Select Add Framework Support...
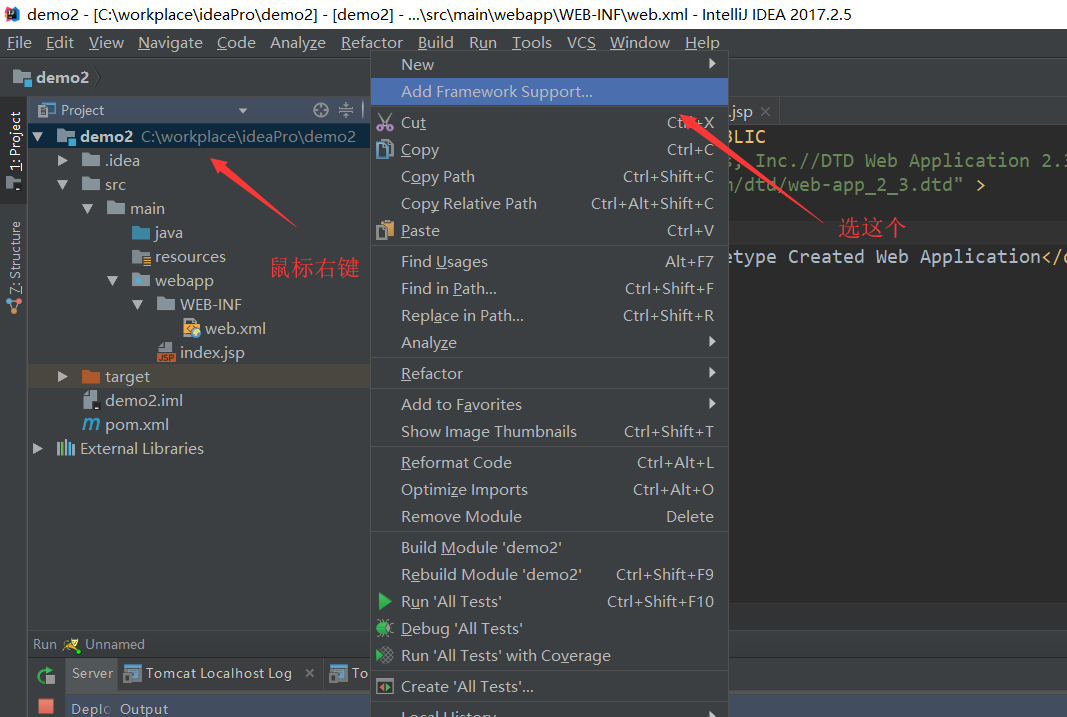Screen dimensions: 1067x717 coord(549,91)
